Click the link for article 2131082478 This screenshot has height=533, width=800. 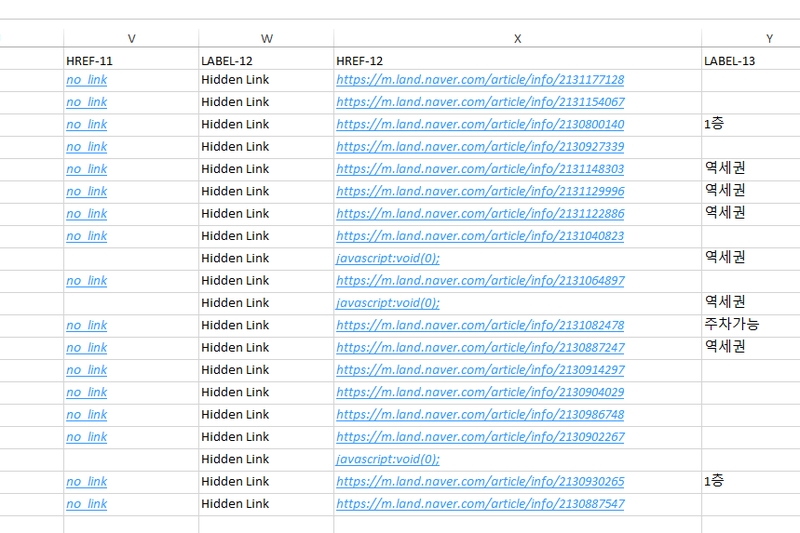(x=480, y=325)
